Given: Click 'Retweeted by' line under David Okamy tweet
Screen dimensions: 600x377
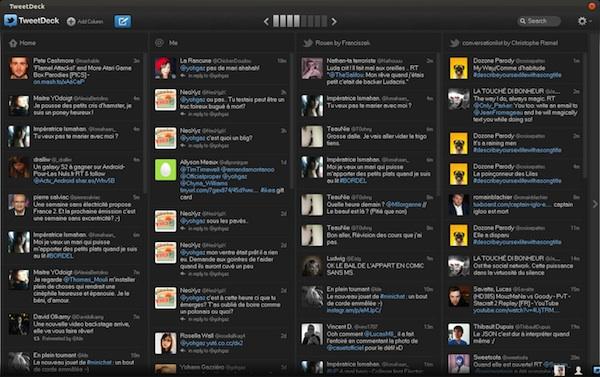Looking at the screenshot, I should [61, 339].
